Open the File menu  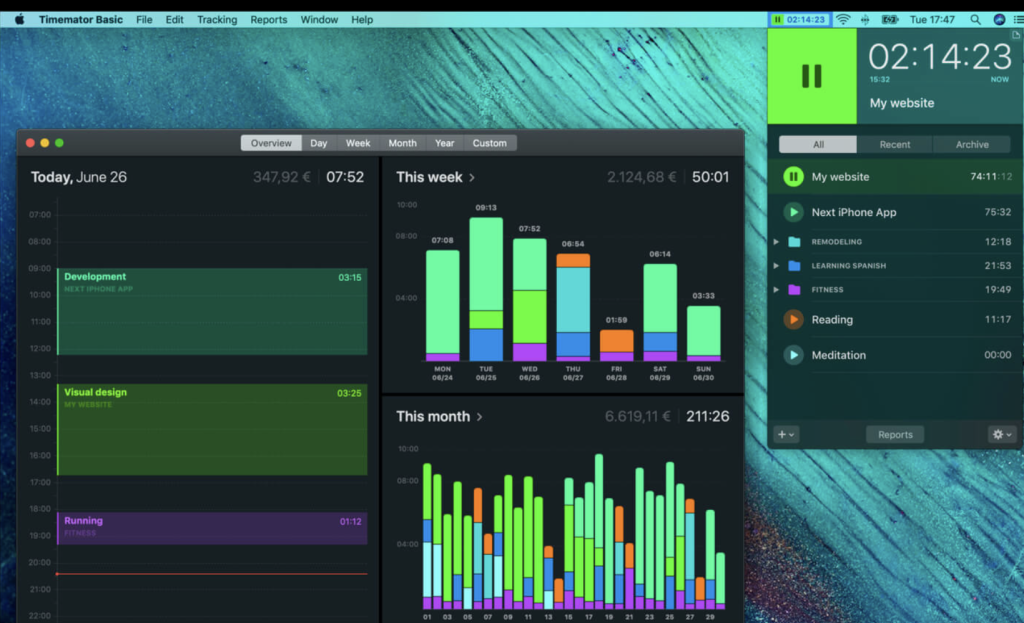click(144, 20)
